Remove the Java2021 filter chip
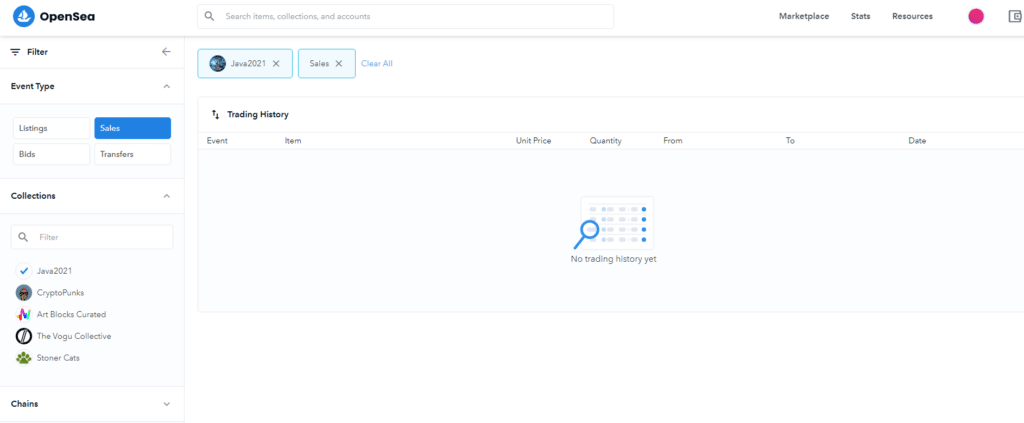Image resolution: width=1024 pixels, height=423 pixels. [276, 64]
